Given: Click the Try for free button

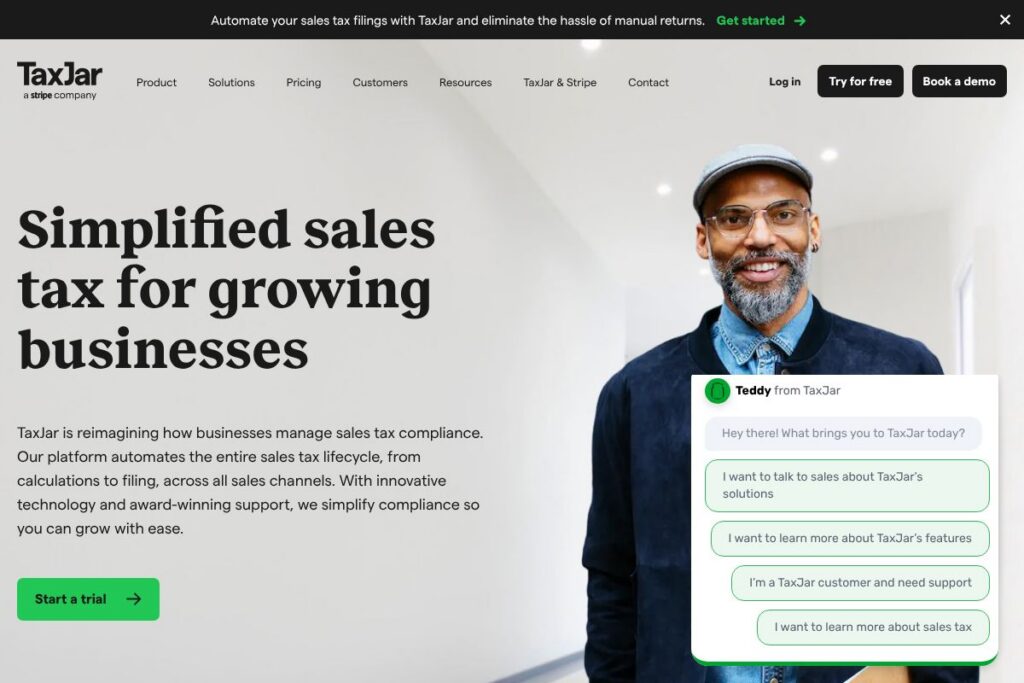Looking at the screenshot, I should (860, 81).
